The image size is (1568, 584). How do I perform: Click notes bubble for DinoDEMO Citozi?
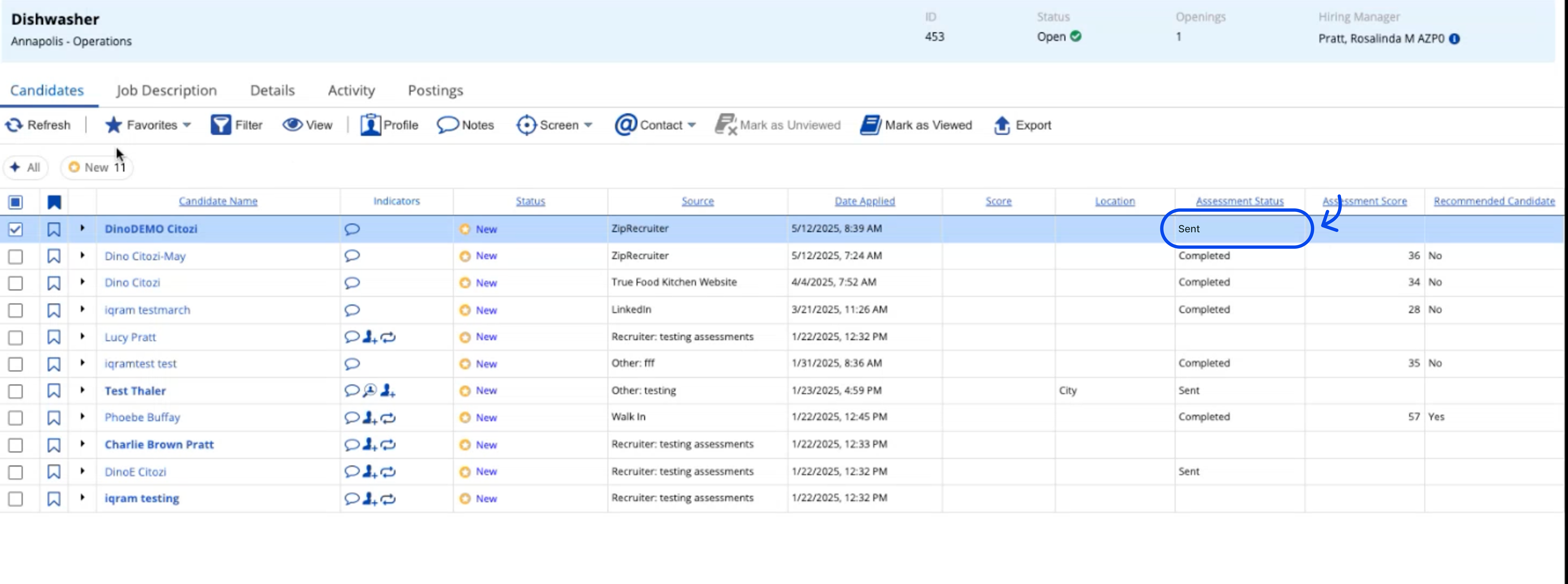pyautogui.click(x=352, y=229)
